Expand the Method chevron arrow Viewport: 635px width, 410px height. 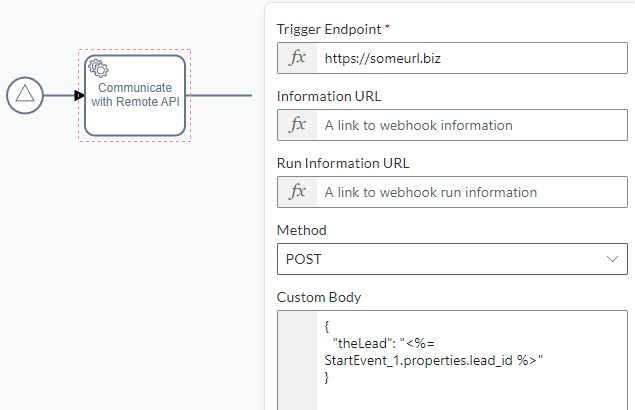point(612,259)
